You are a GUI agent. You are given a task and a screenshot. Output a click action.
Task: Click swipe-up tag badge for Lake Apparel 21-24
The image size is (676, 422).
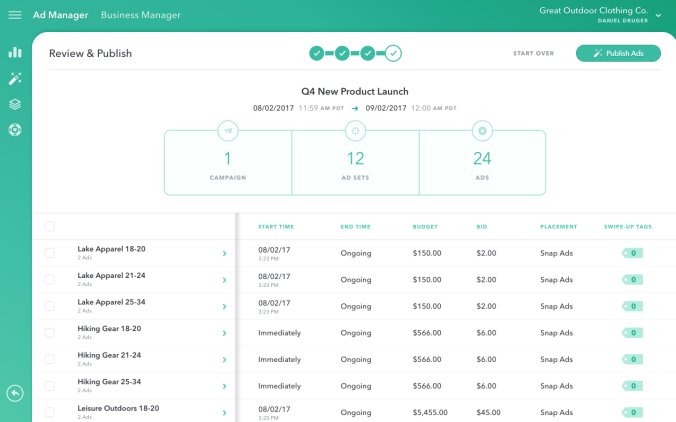click(632, 280)
